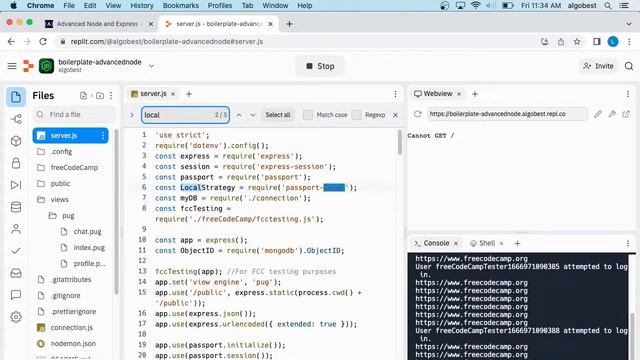
Task: Click the Select all button
Action: pyautogui.click(x=278, y=115)
